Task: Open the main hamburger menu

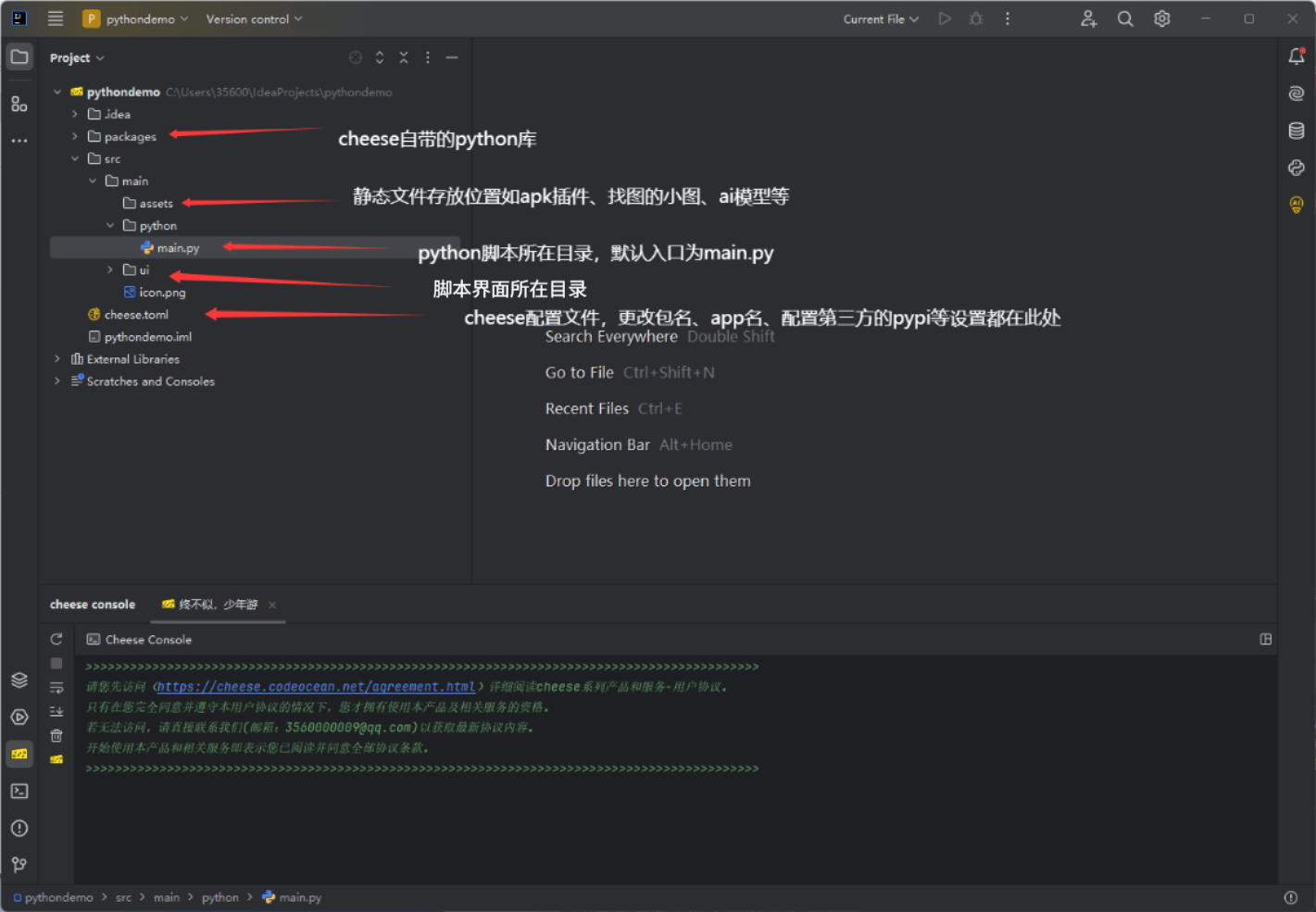Action: point(55,18)
